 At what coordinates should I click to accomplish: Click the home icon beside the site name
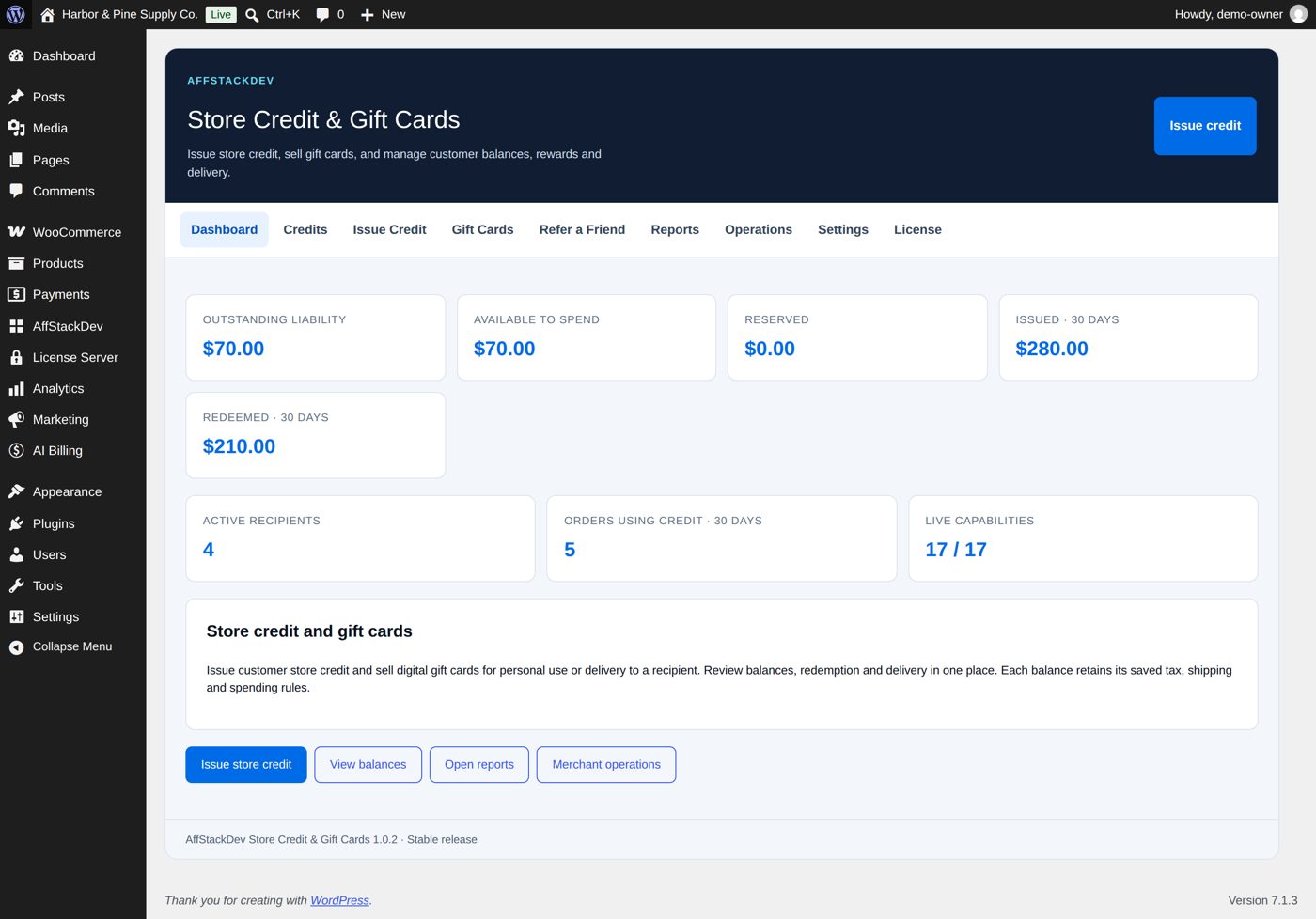click(x=47, y=14)
